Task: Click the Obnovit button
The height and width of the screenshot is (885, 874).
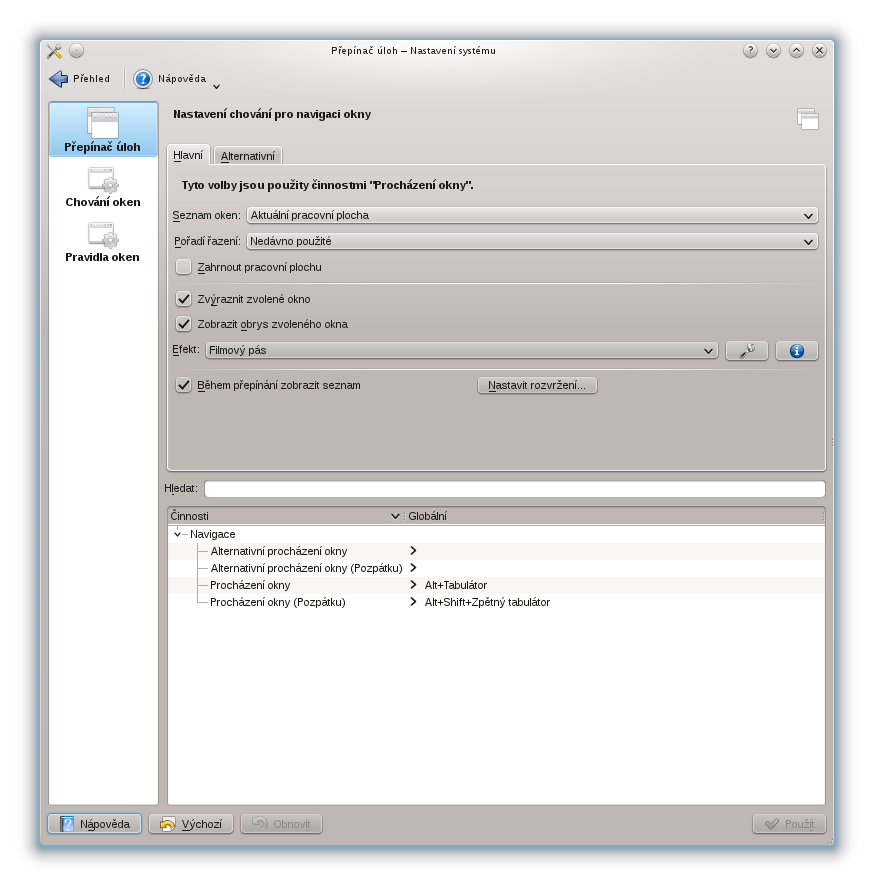Action: tap(281, 824)
